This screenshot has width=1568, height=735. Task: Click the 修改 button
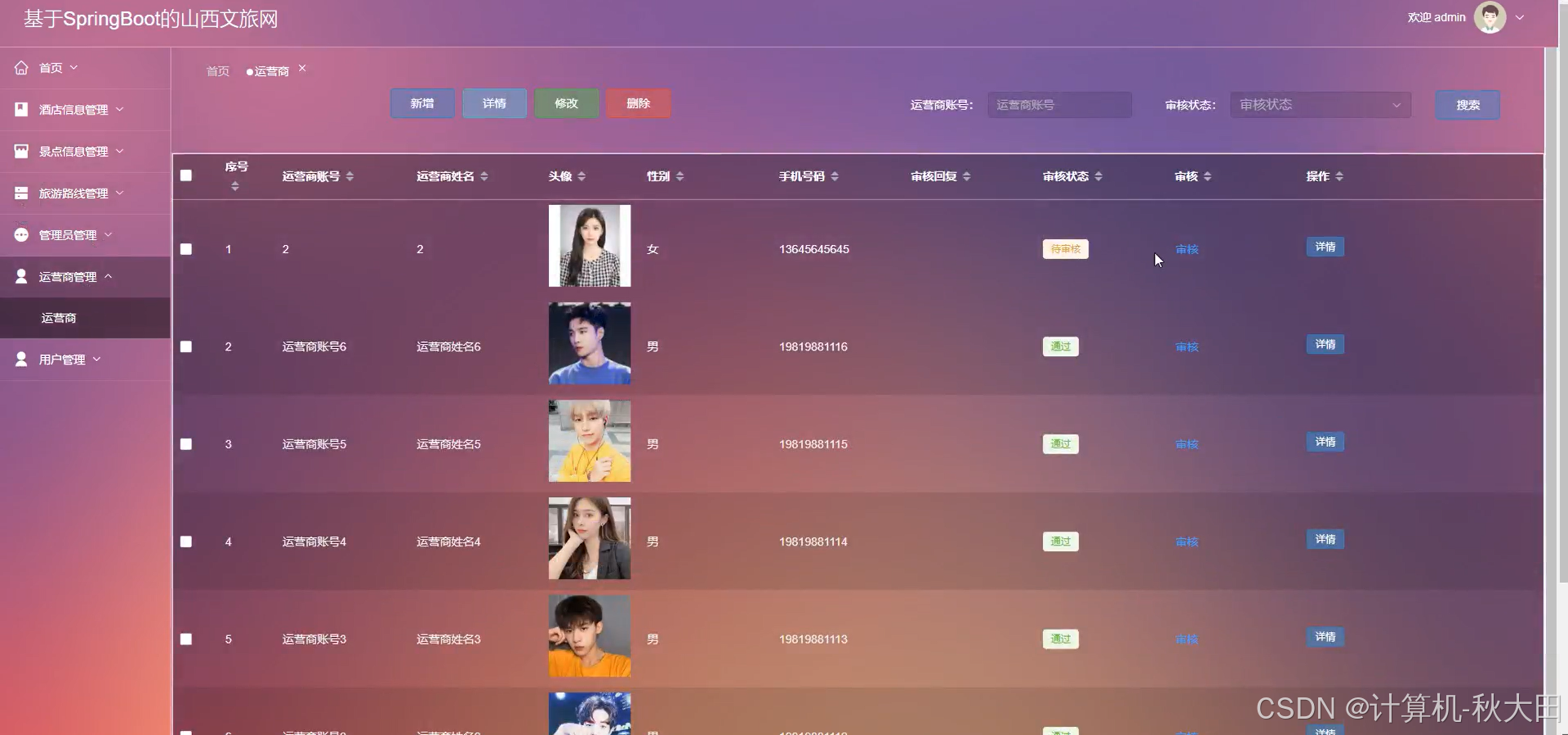coord(566,104)
